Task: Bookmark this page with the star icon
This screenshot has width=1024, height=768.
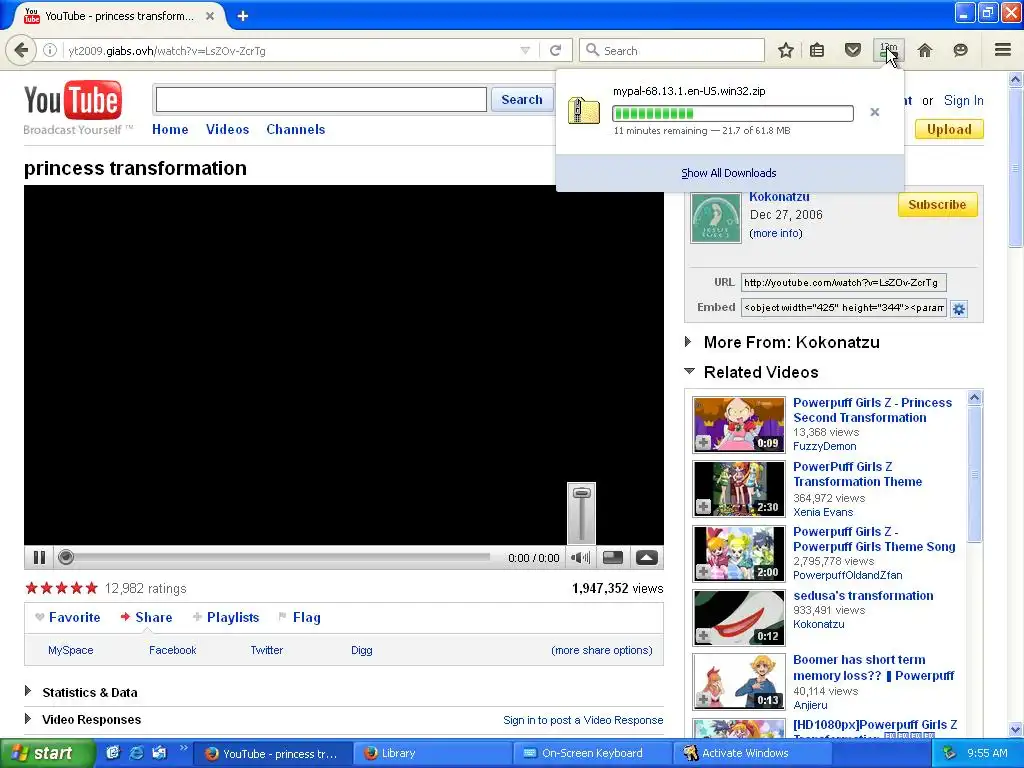Action: click(786, 50)
